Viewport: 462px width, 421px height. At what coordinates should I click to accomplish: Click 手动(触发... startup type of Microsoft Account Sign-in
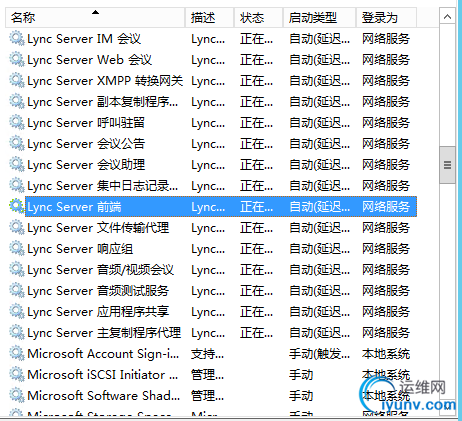tap(319, 354)
